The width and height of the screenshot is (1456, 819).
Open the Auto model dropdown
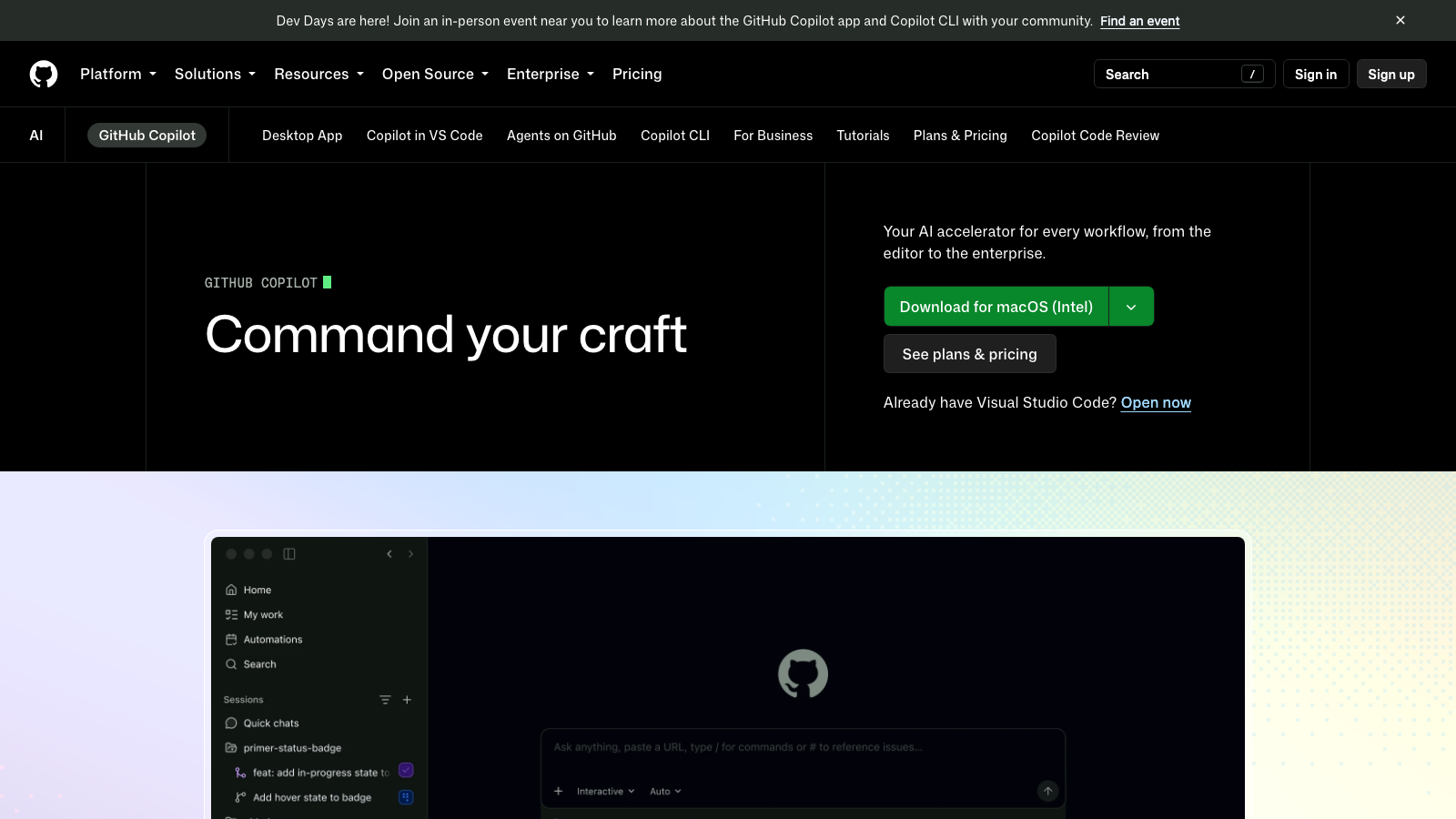[665, 791]
